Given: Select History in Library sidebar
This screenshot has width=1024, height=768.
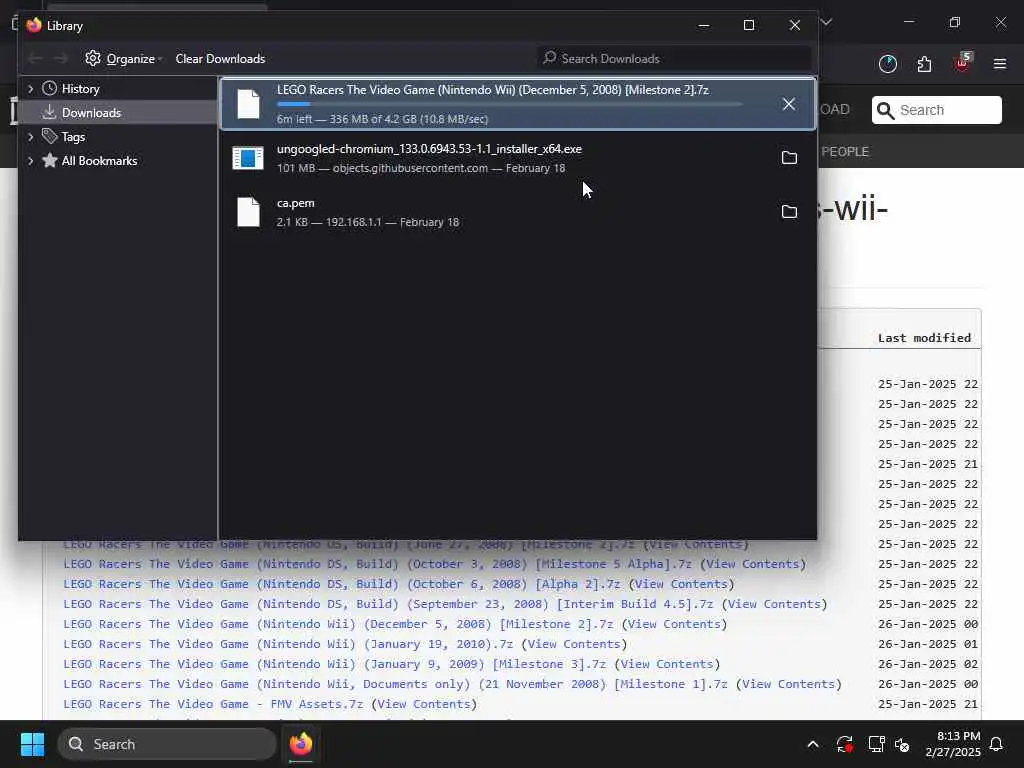Looking at the screenshot, I should tap(80, 89).
